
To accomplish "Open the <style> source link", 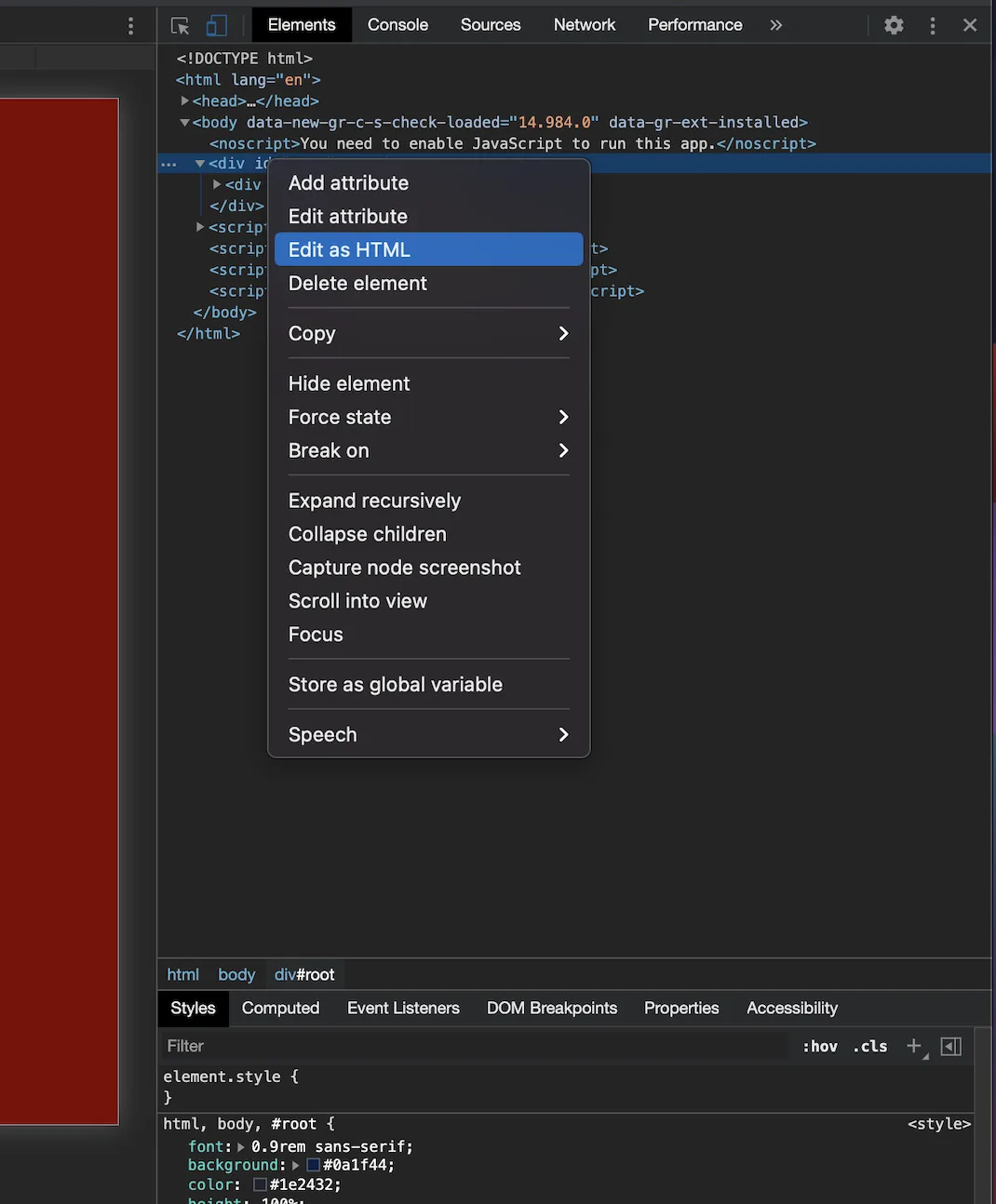I will point(939,1124).
